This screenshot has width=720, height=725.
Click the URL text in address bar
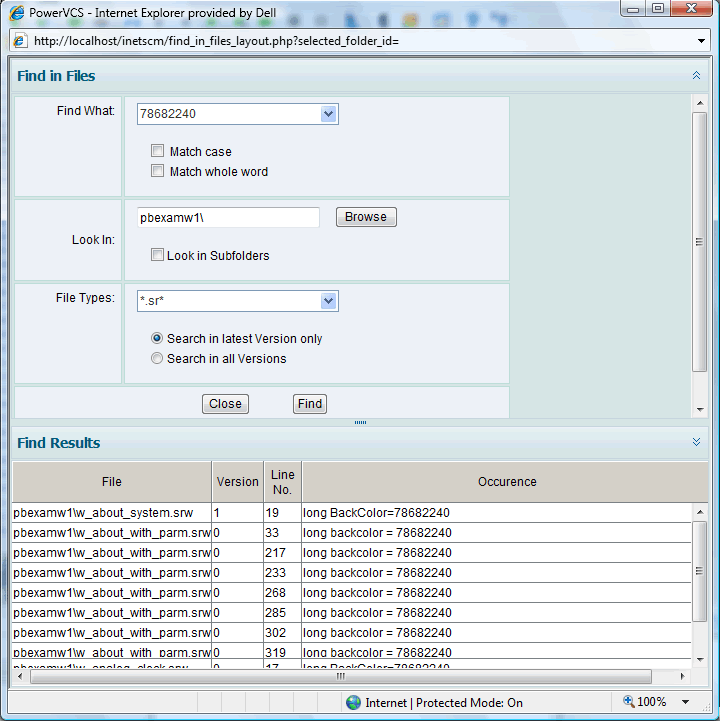[216, 41]
